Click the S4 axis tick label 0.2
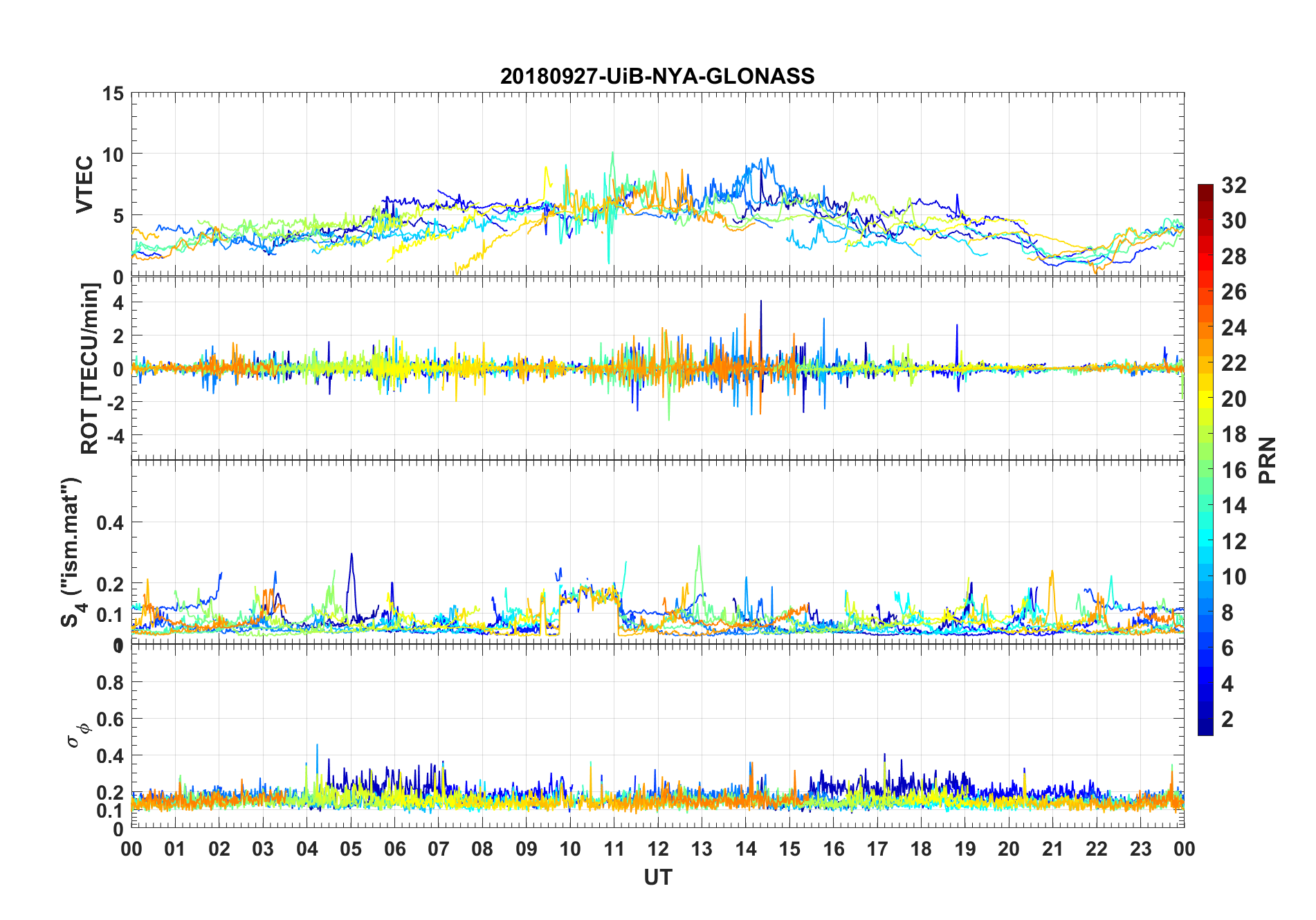Viewport: 1316px width, 920px height. coord(111,585)
